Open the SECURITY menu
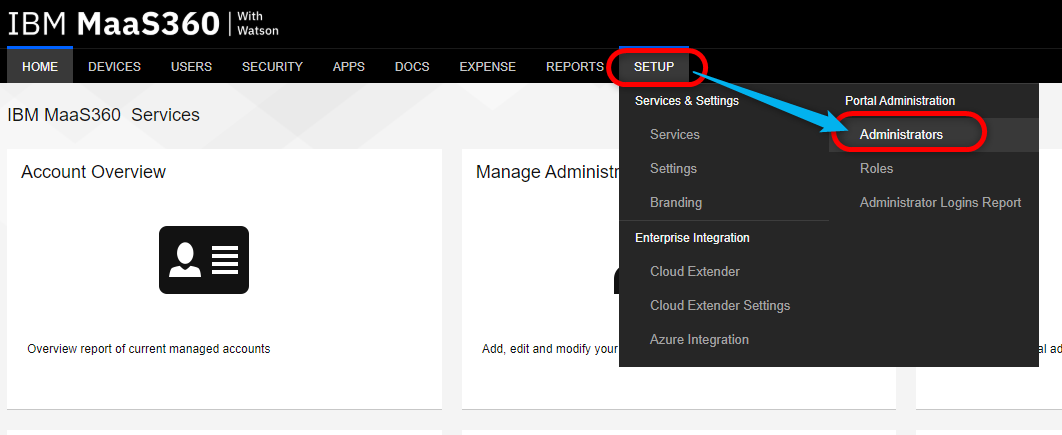 tap(272, 66)
